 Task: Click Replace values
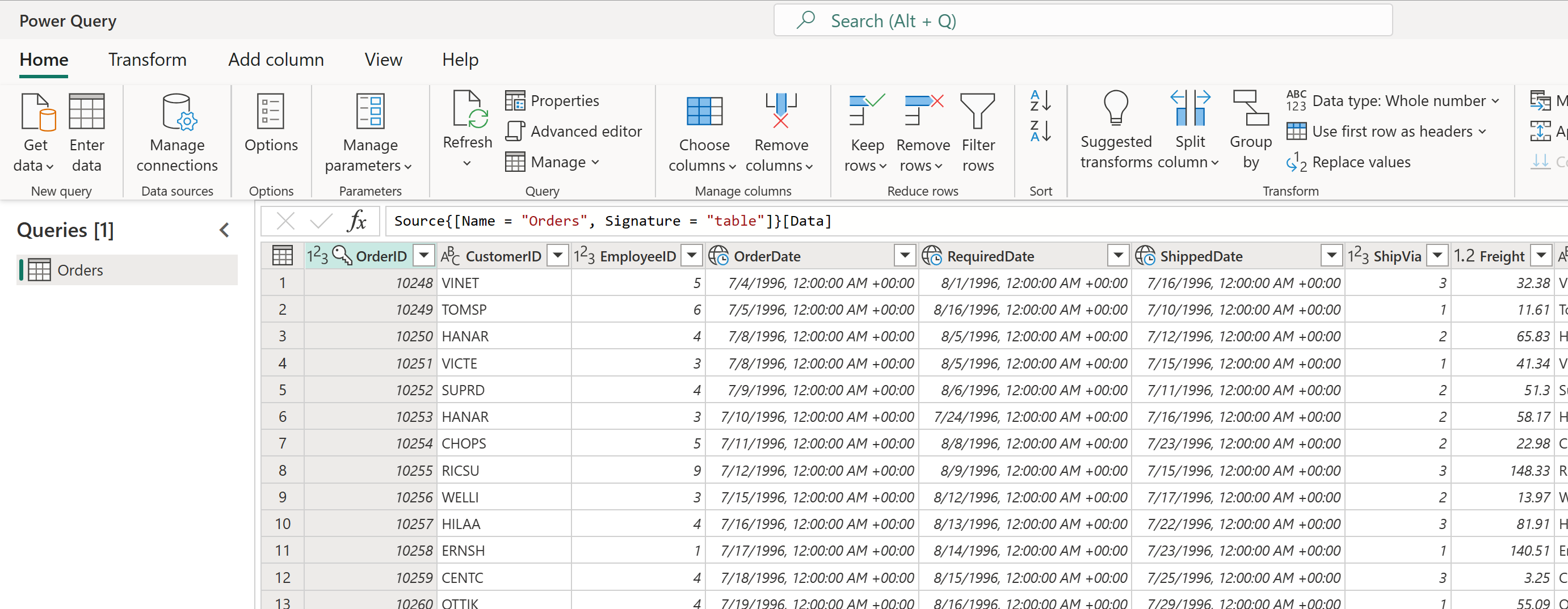pos(1349,162)
